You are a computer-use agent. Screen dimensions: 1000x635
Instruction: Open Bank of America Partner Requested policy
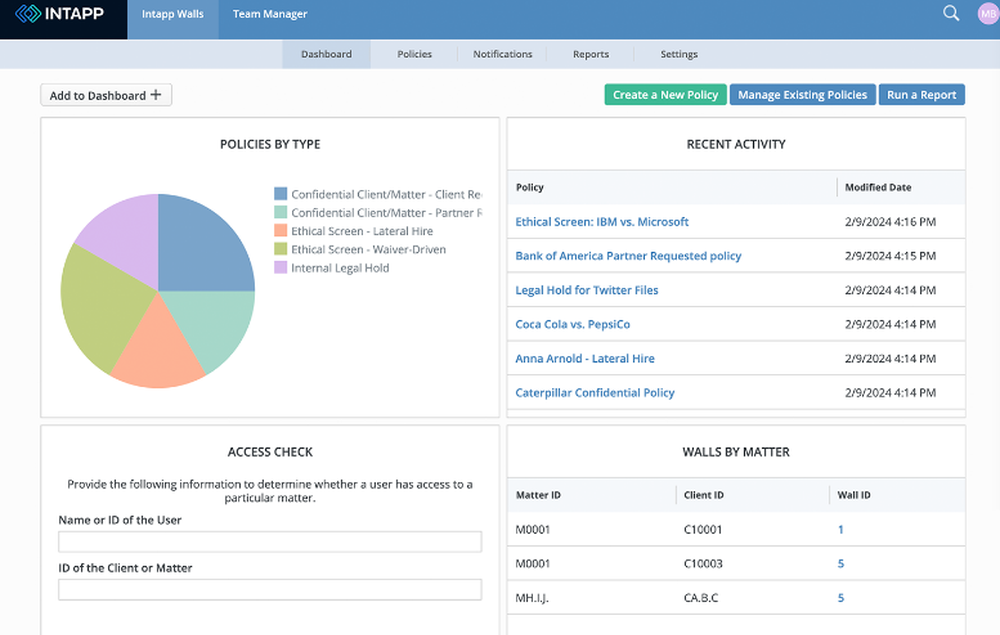[628, 256]
